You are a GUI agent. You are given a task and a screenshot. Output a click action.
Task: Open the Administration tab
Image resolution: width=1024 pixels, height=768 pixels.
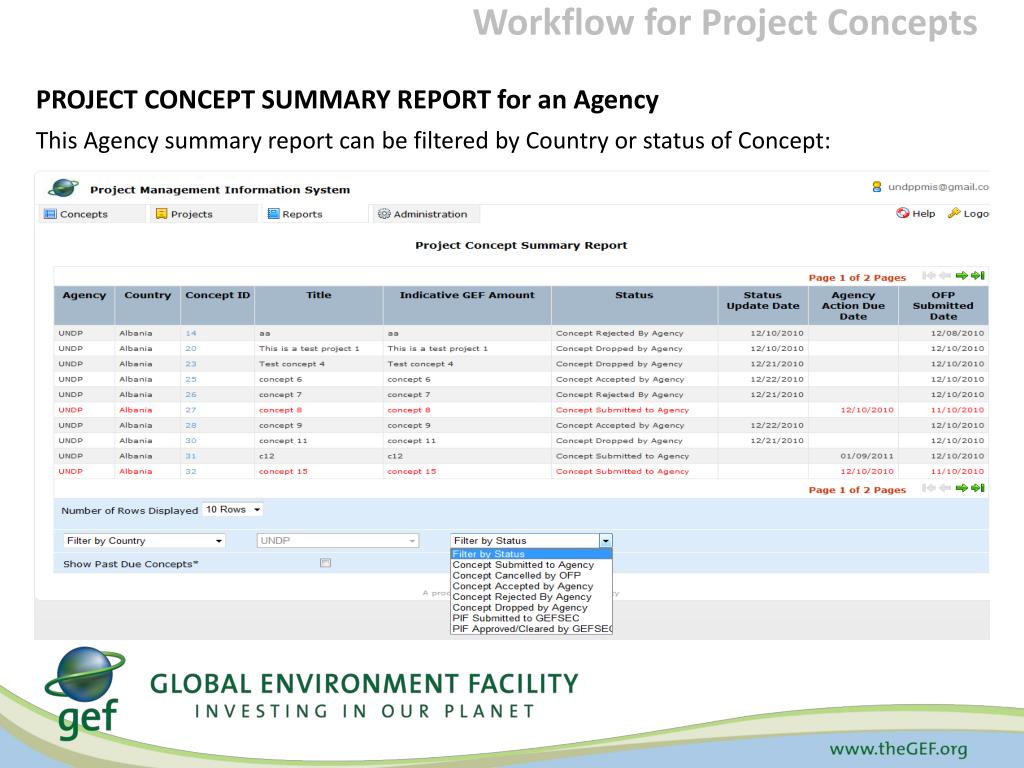[426, 214]
